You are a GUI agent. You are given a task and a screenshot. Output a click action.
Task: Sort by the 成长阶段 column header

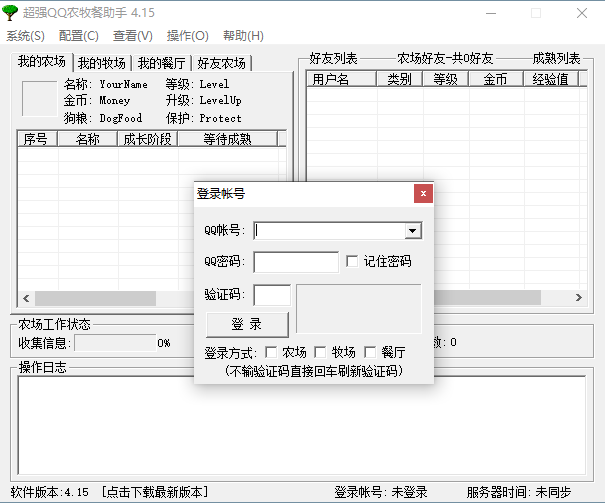[147, 139]
